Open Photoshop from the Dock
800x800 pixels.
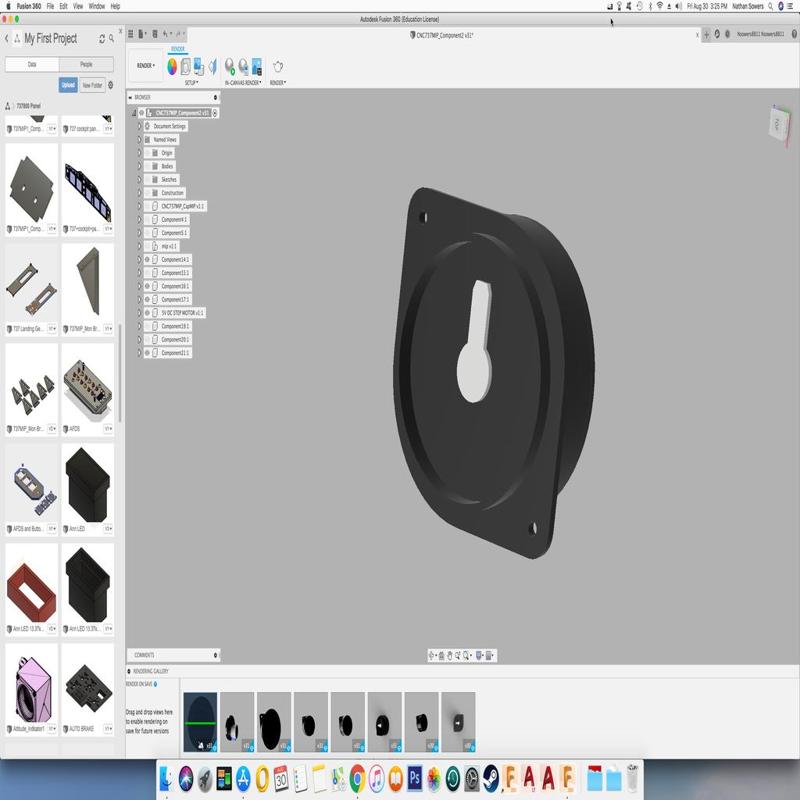click(415, 779)
